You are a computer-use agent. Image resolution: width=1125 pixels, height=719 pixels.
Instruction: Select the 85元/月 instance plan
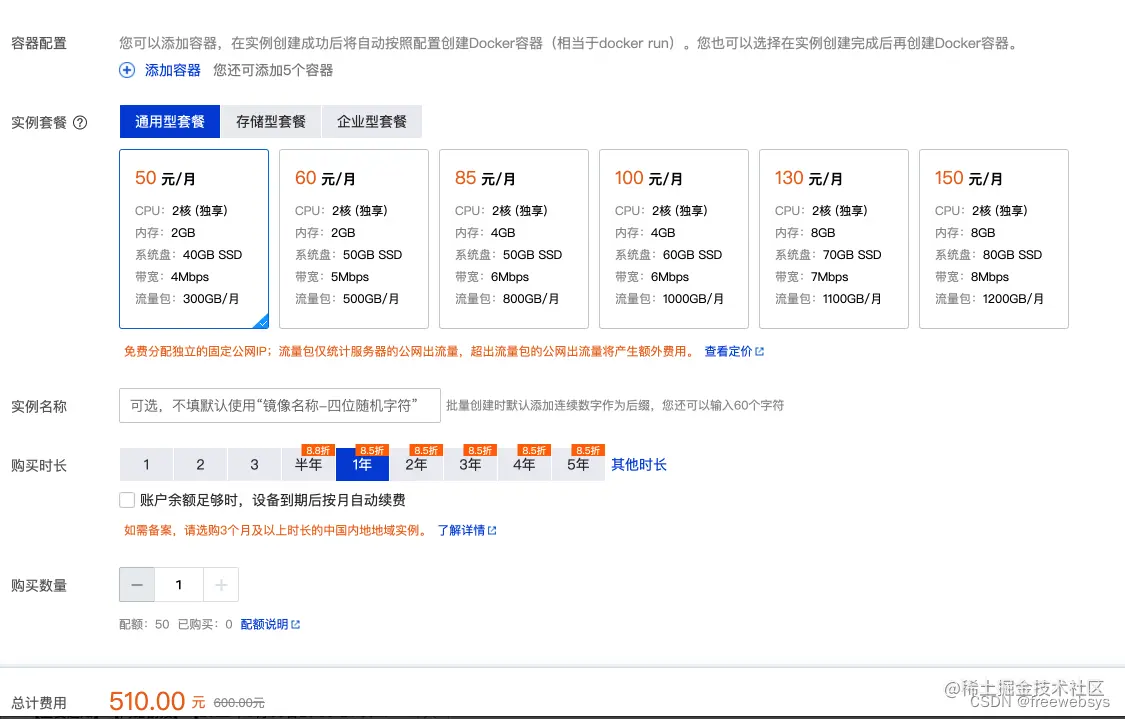pyautogui.click(x=514, y=238)
